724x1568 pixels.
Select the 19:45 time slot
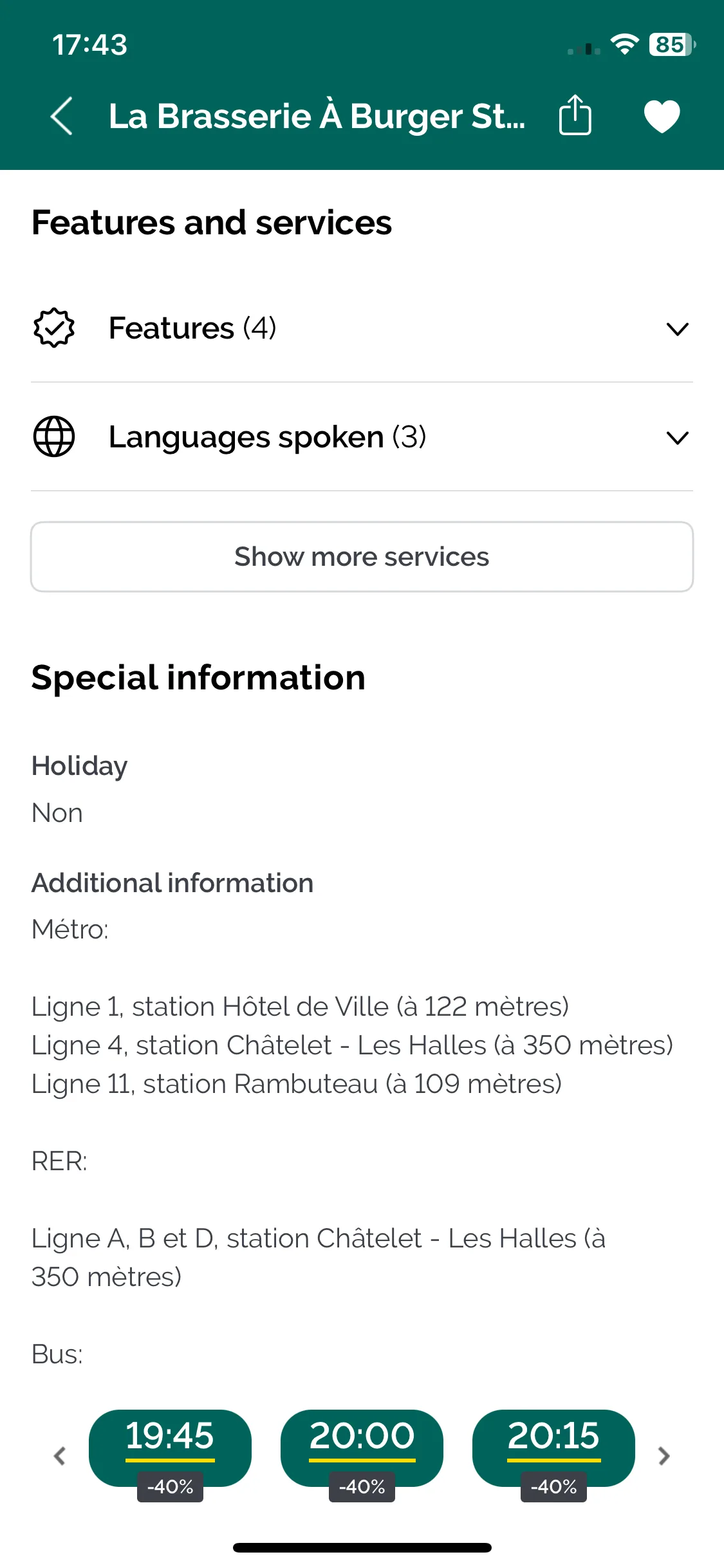tap(170, 1448)
